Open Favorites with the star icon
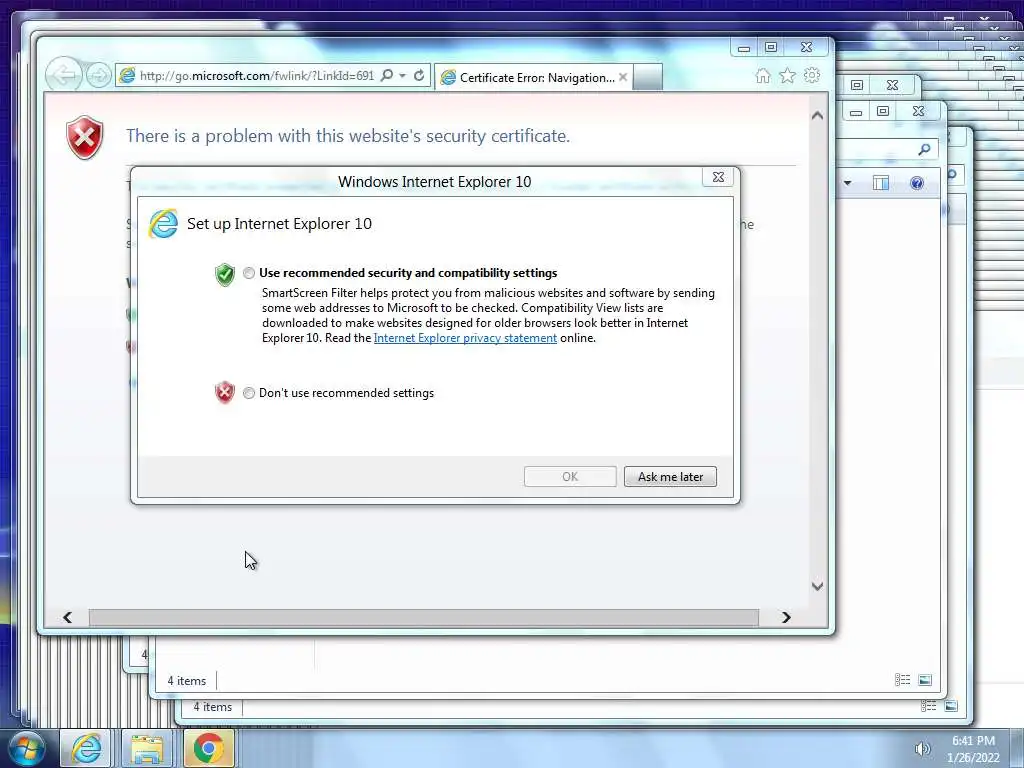 click(788, 76)
